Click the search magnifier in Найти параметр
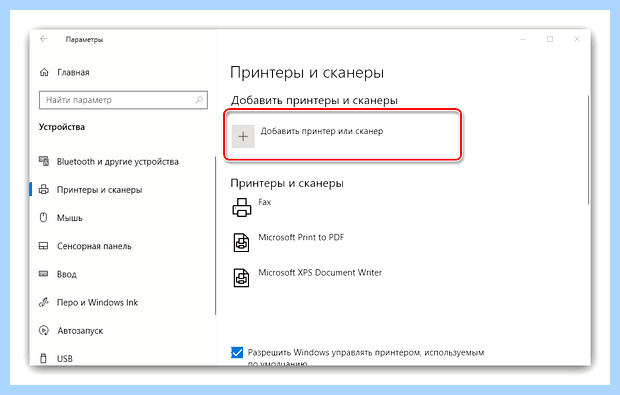 199,100
